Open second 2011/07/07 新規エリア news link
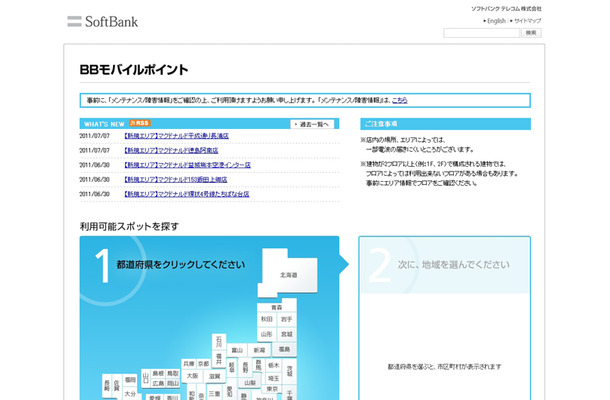 (171, 150)
